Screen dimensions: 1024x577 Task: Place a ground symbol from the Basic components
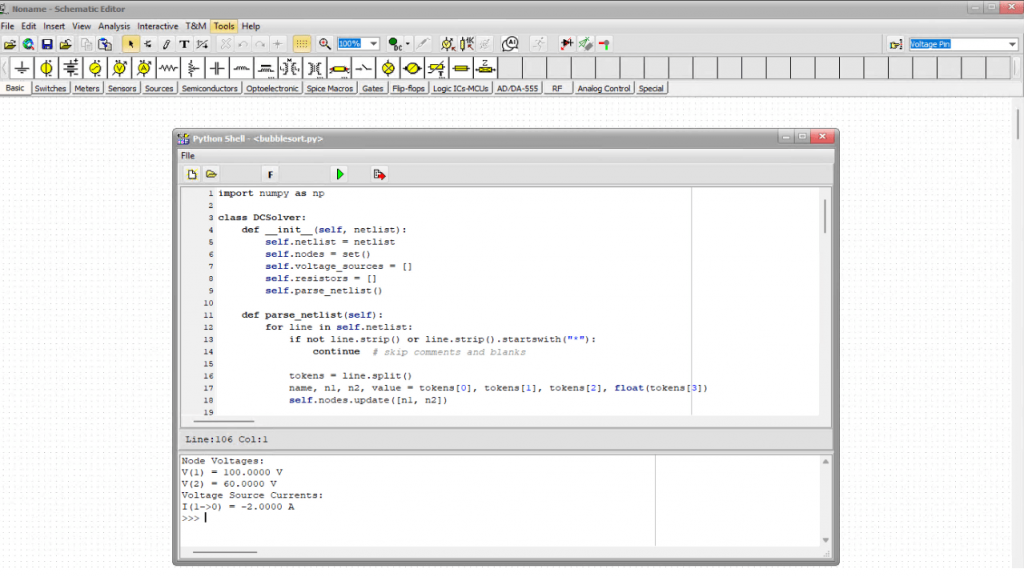(x=21, y=68)
